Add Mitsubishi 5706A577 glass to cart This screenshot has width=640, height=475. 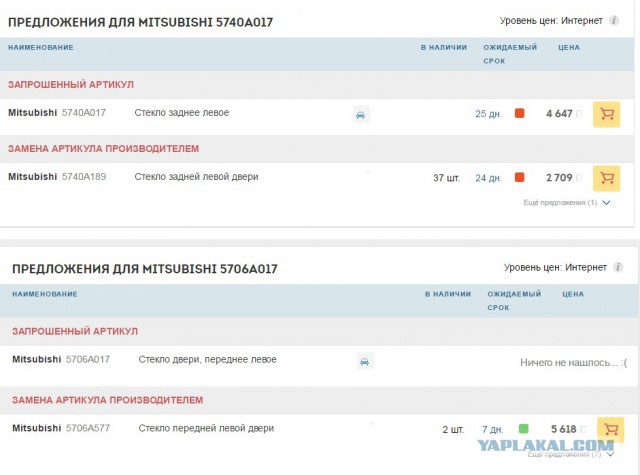(x=611, y=429)
